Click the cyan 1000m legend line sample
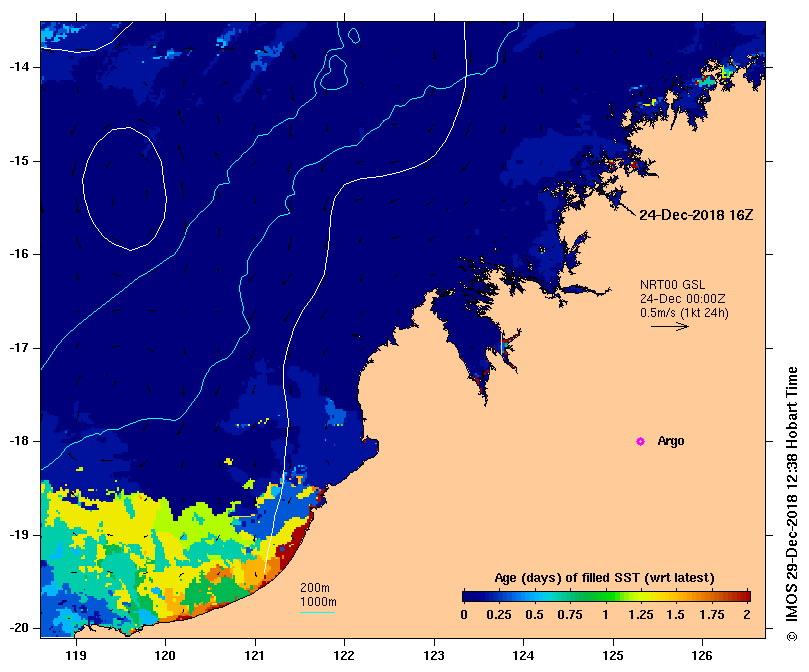809x672 pixels. coord(317,613)
